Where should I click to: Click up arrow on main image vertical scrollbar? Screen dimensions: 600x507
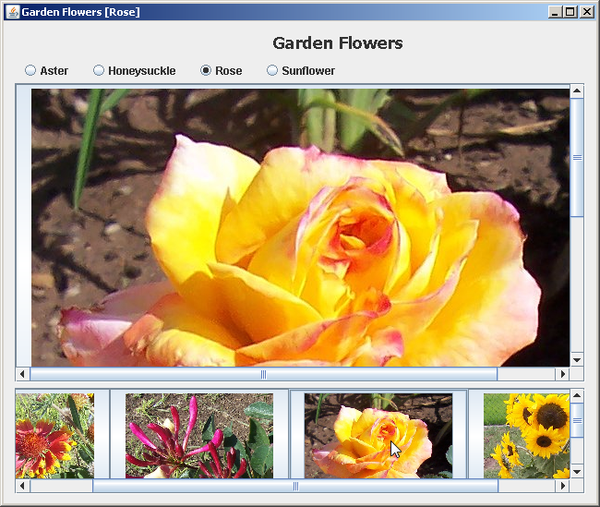pos(576,91)
